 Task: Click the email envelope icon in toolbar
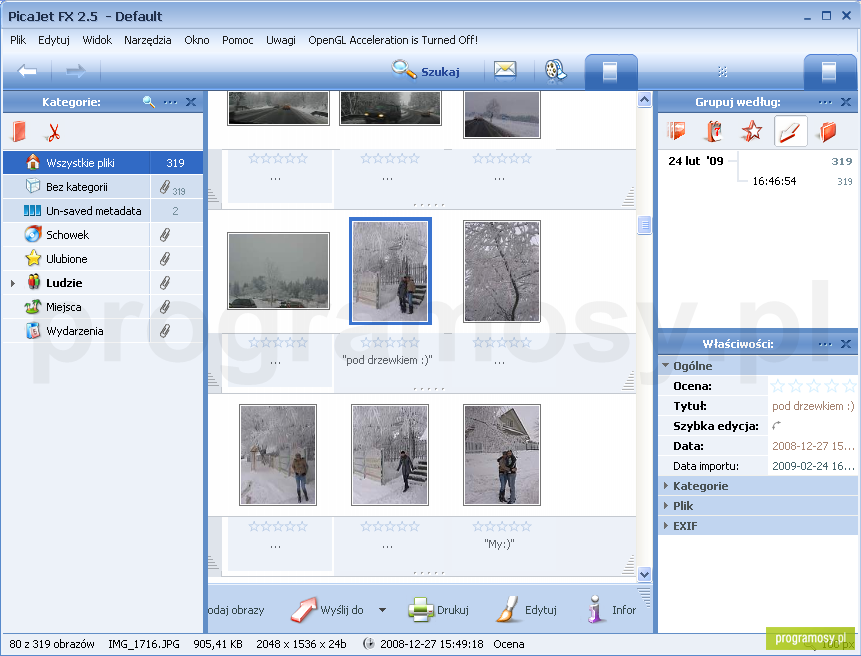point(505,70)
